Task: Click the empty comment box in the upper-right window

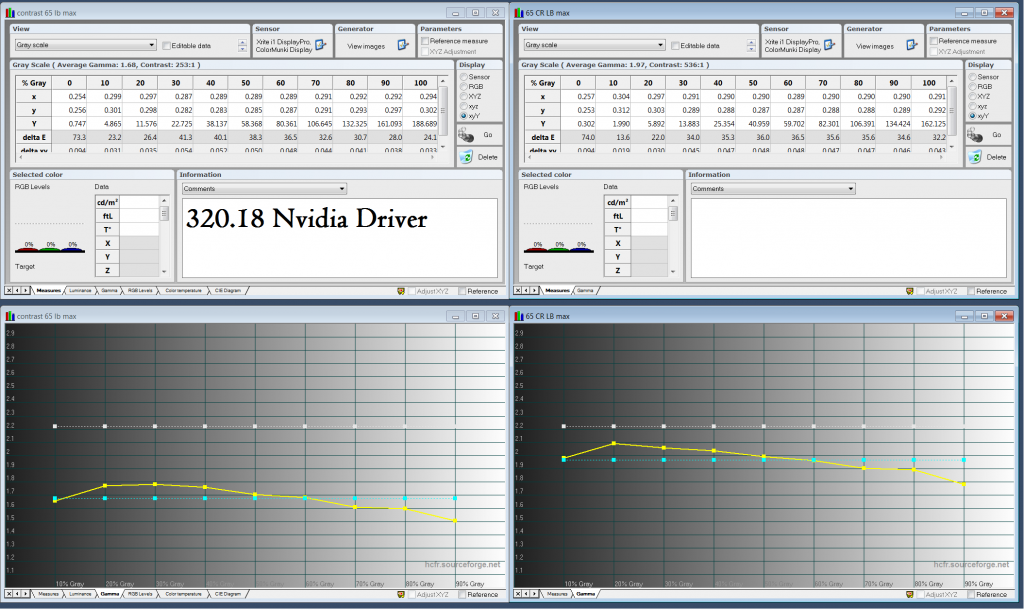Action: coord(848,238)
